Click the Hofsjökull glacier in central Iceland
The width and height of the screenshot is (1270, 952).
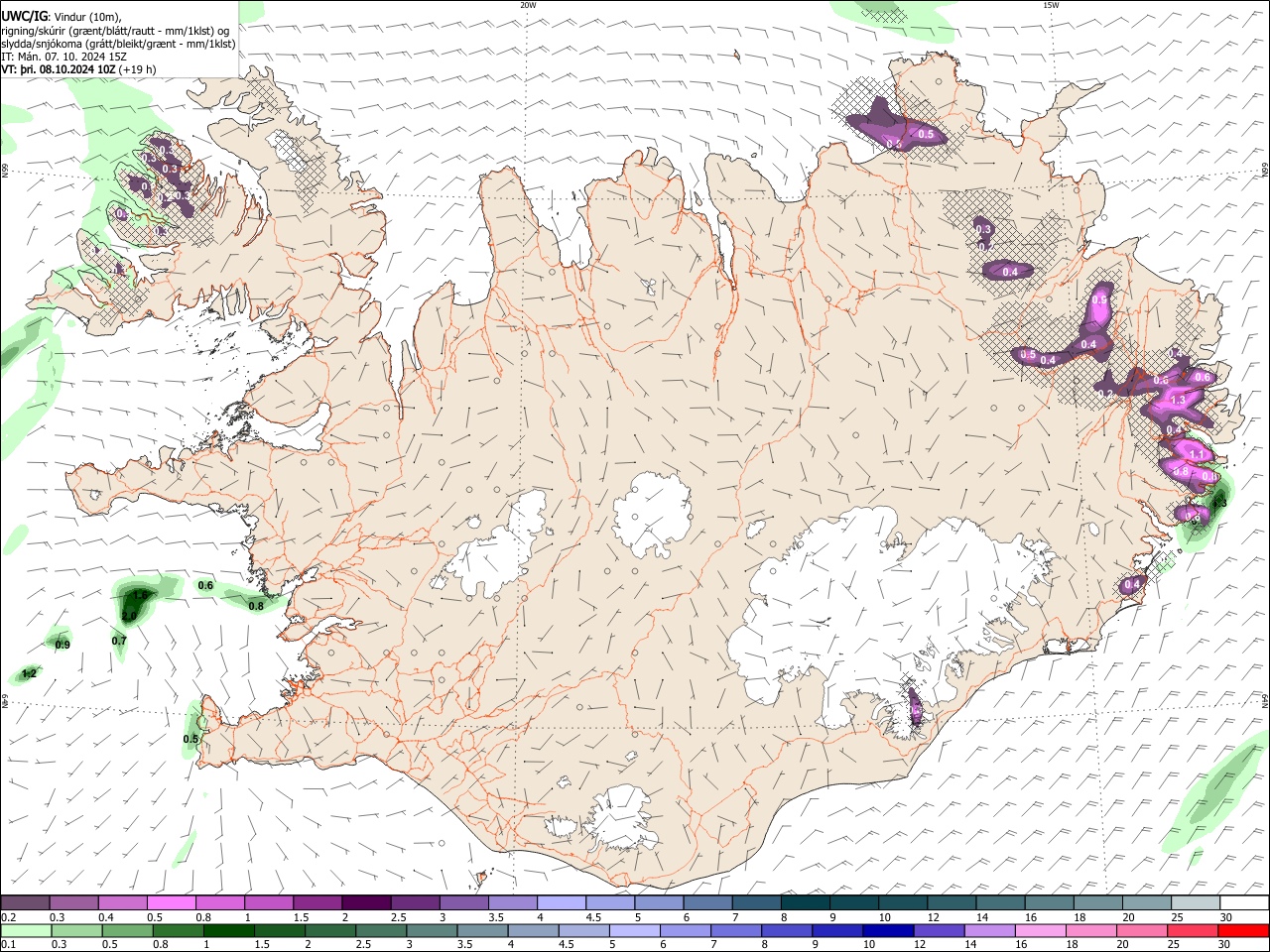[x=652, y=513]
